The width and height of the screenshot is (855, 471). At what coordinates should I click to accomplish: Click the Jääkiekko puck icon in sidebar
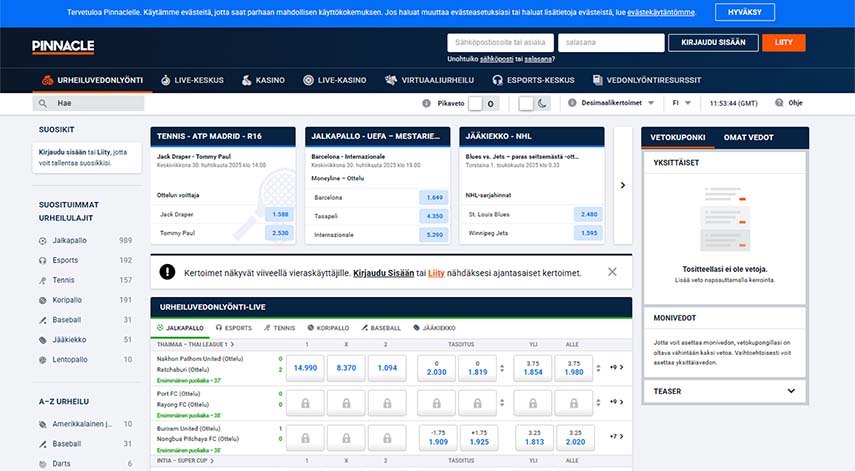[x=43, y=340]
